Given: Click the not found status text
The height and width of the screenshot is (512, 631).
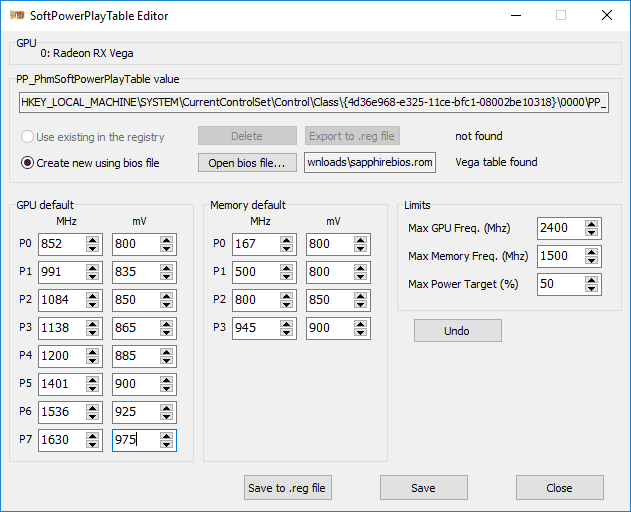Looking at the screenshot, I should point(478,136).
